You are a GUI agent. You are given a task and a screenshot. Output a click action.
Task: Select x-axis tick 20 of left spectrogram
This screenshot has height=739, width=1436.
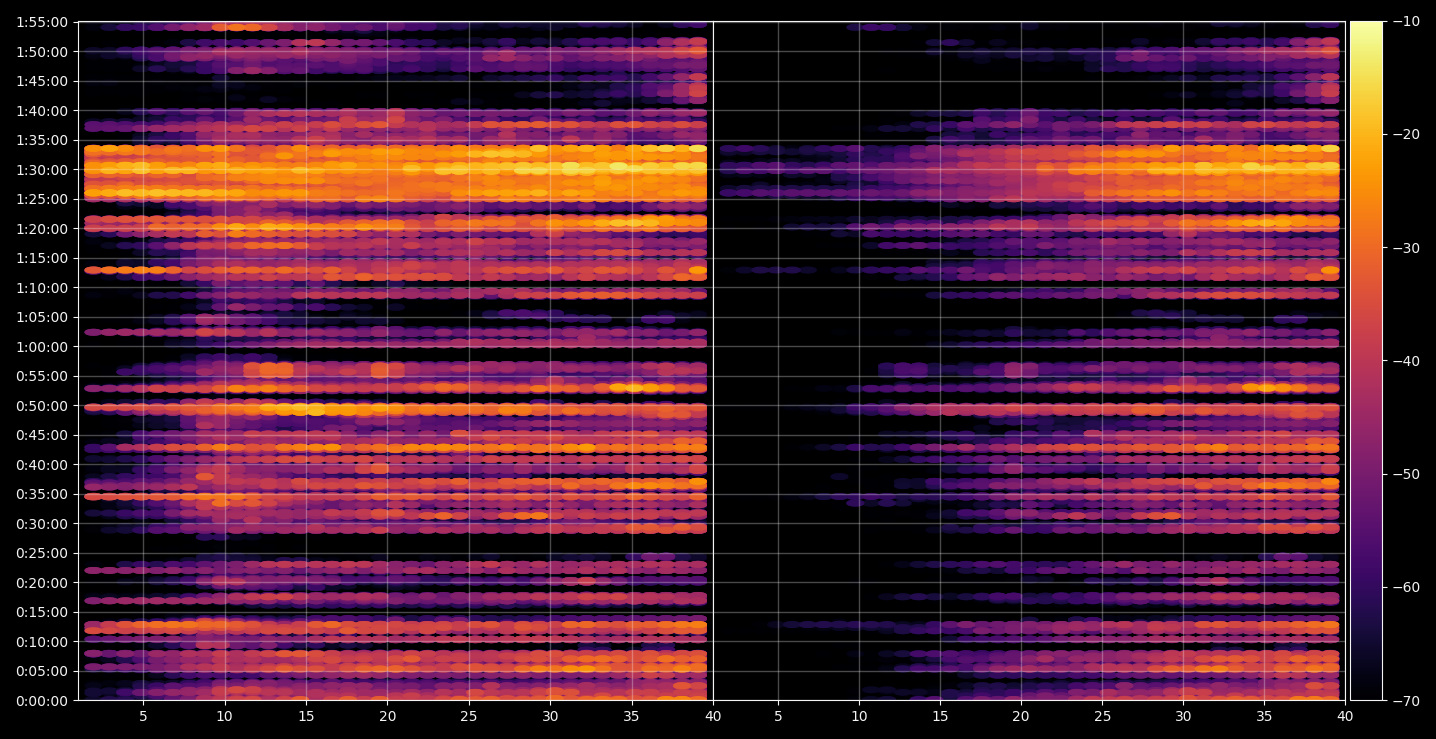[x=387, y=717]
